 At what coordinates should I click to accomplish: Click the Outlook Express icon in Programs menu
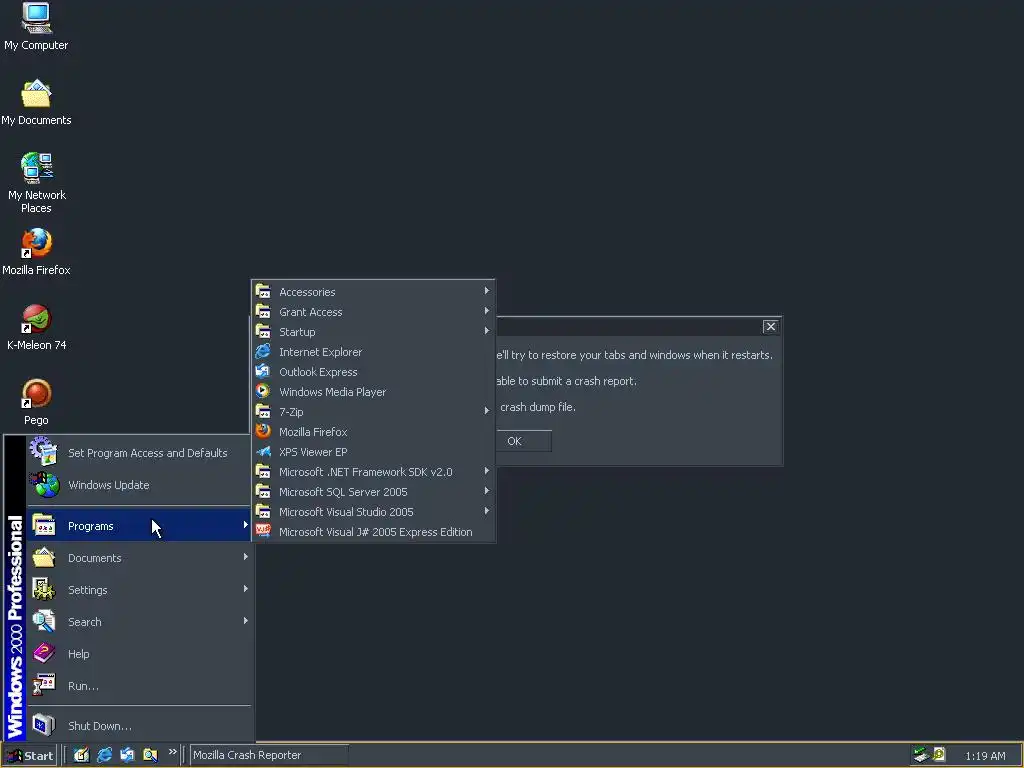263,372
